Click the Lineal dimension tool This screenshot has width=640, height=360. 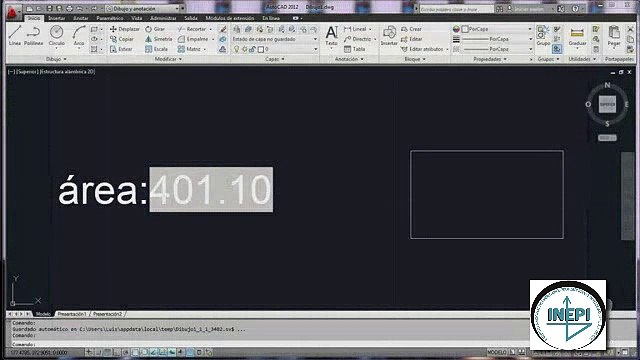(355, 29)
